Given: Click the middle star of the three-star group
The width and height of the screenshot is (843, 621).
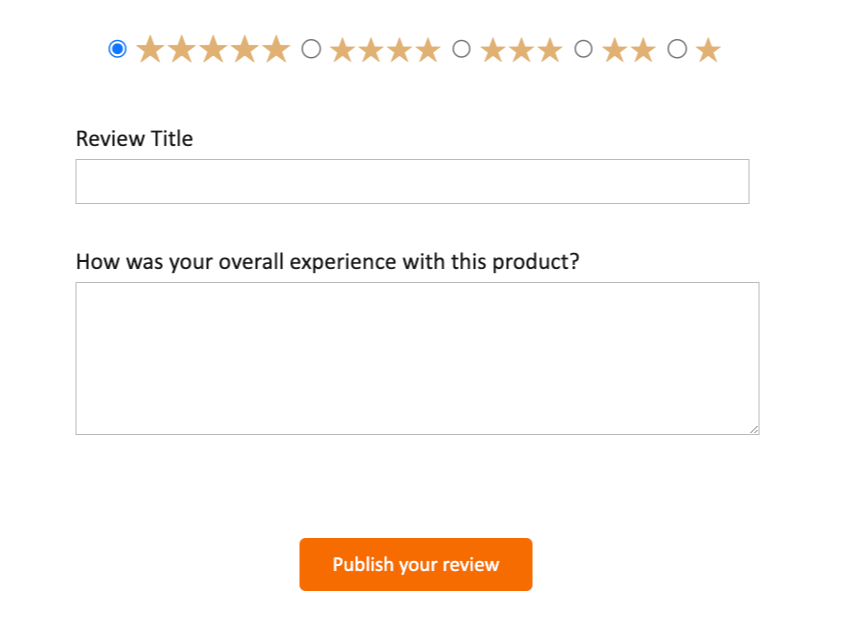Looking at the screenshot, I should coord(521,50).
